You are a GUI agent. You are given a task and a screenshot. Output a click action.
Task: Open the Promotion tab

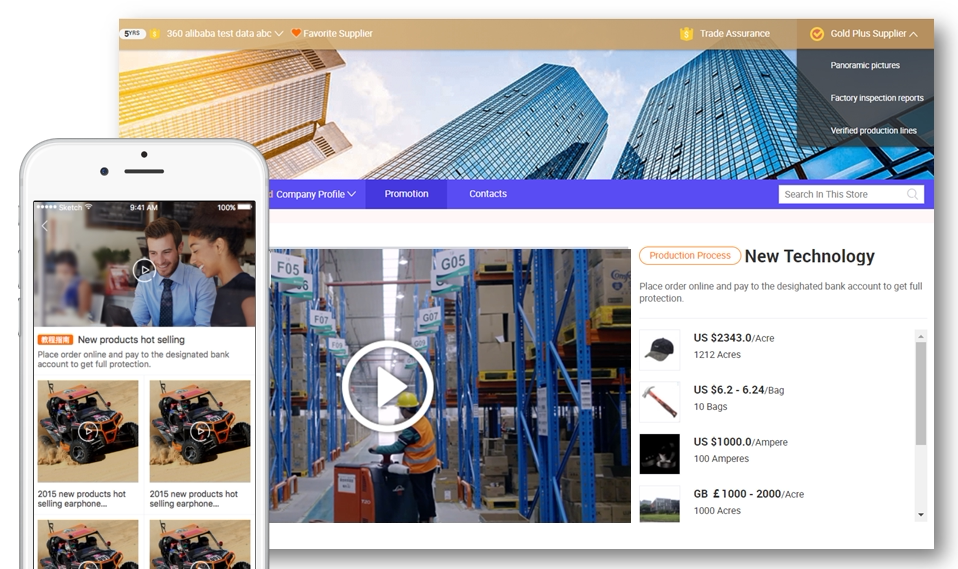tap(406, 194)
